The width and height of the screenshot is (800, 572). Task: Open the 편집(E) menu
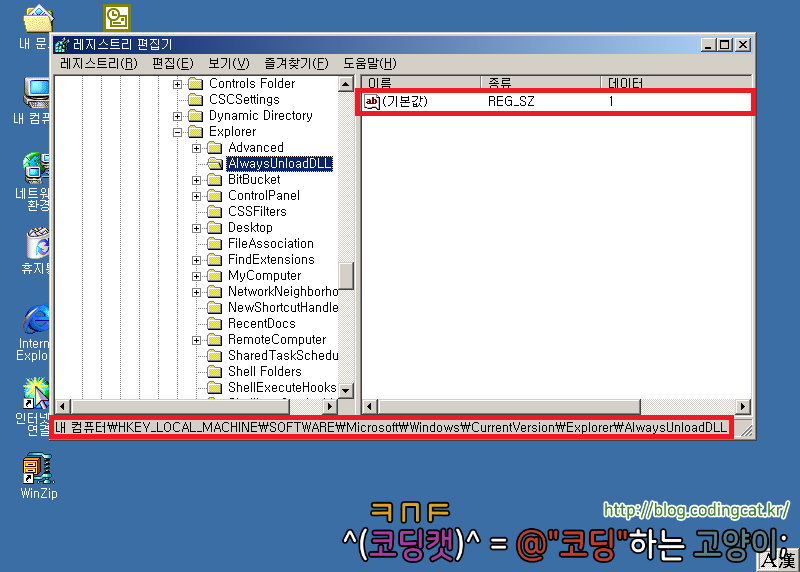[x=172, y=63]
